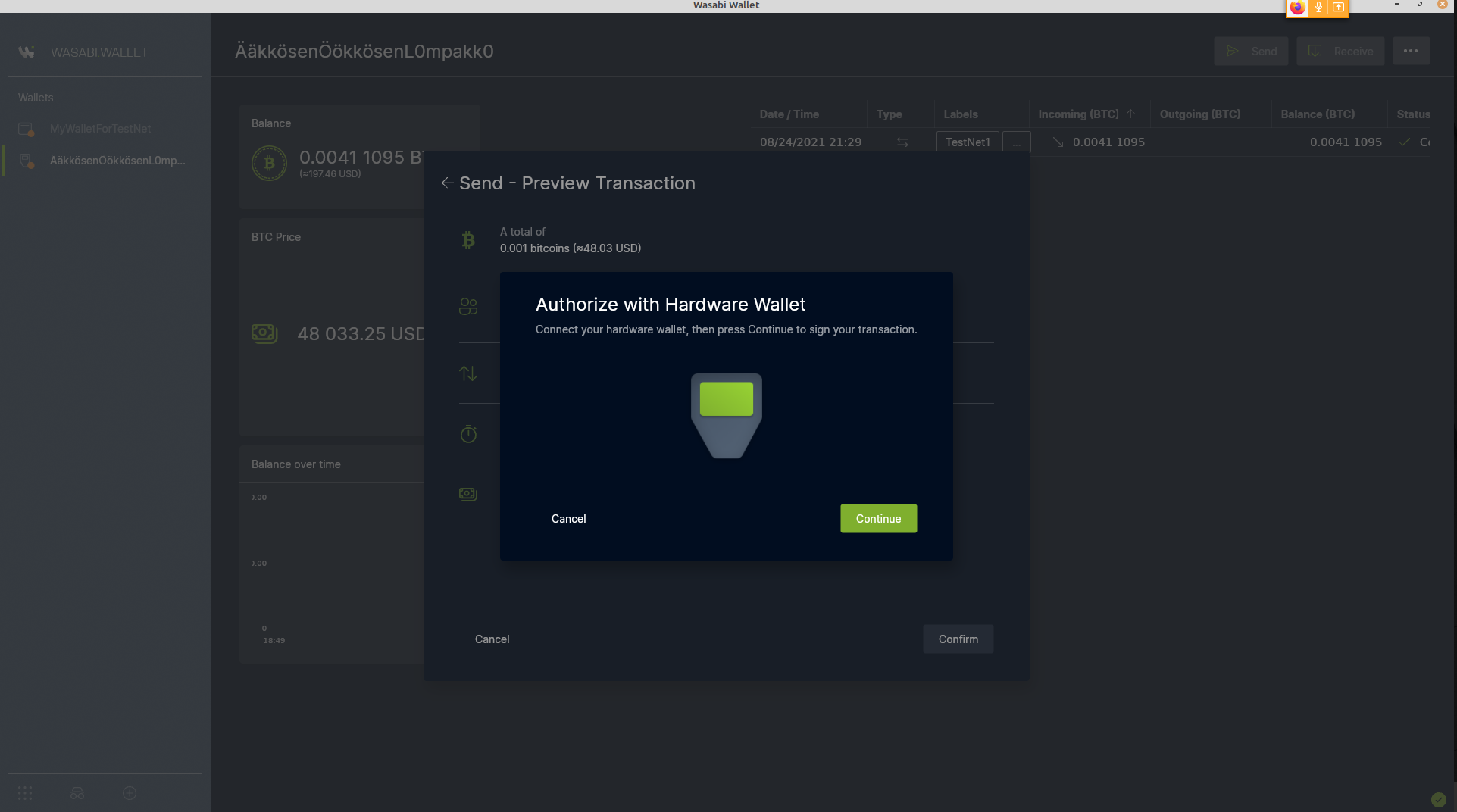Click the screen sharing indicator in top panel
The image size is (1457, 812).
1338,8
